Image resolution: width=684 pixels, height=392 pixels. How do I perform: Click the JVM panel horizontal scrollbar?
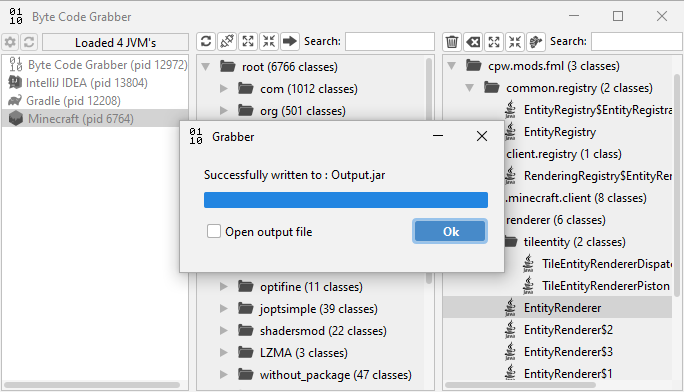tap(92, 385)
